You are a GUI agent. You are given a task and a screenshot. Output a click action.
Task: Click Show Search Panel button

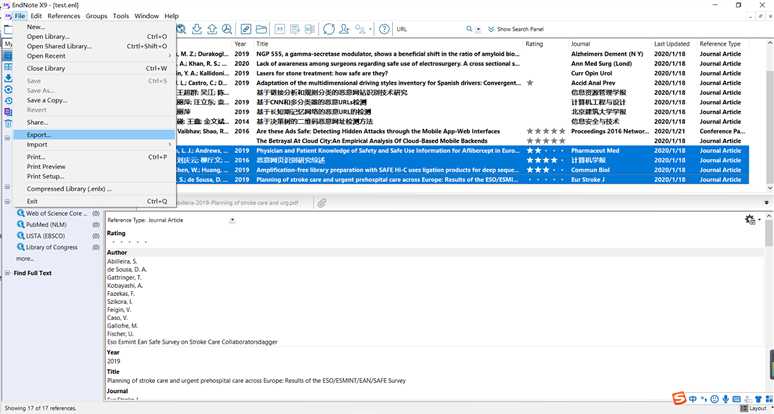point(516,30)
